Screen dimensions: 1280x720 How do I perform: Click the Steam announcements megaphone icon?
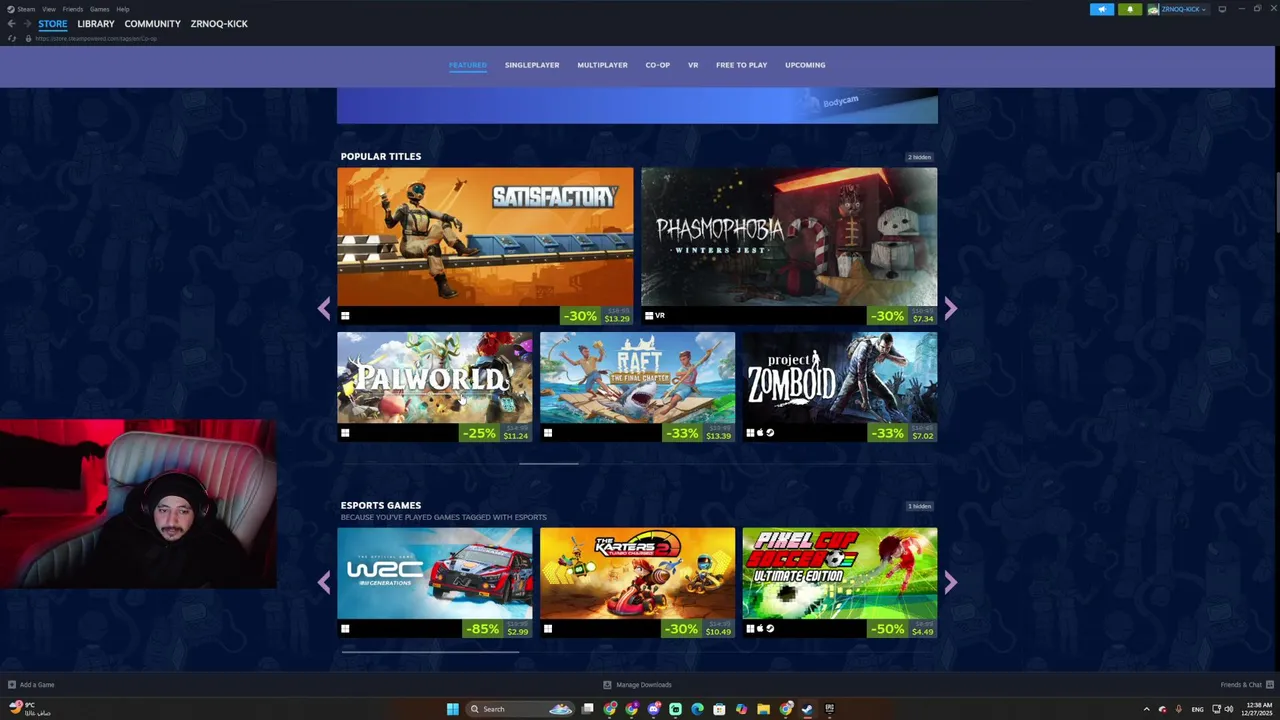coord(1101,9)
